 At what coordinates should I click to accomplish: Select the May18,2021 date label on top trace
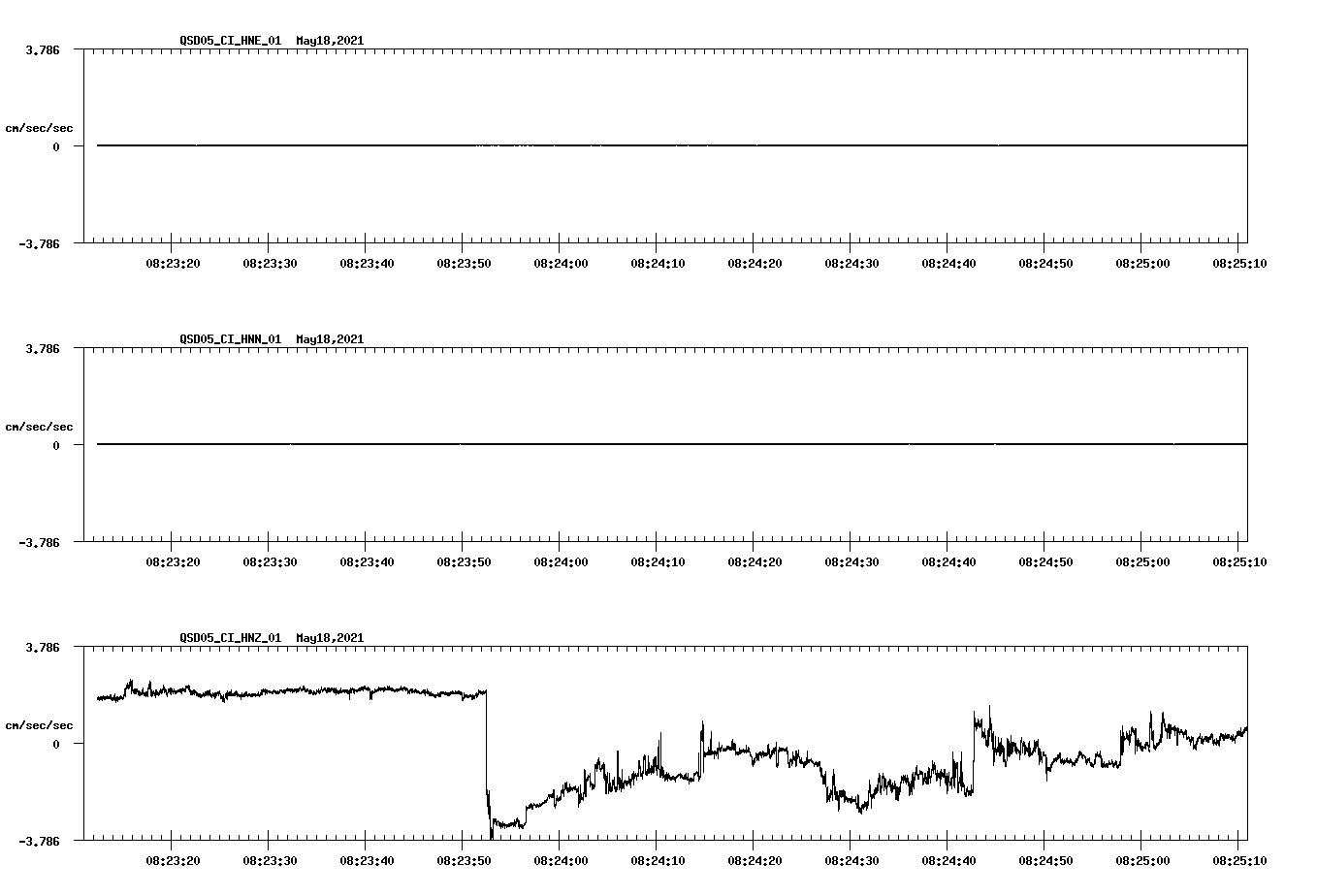(328, 42)
